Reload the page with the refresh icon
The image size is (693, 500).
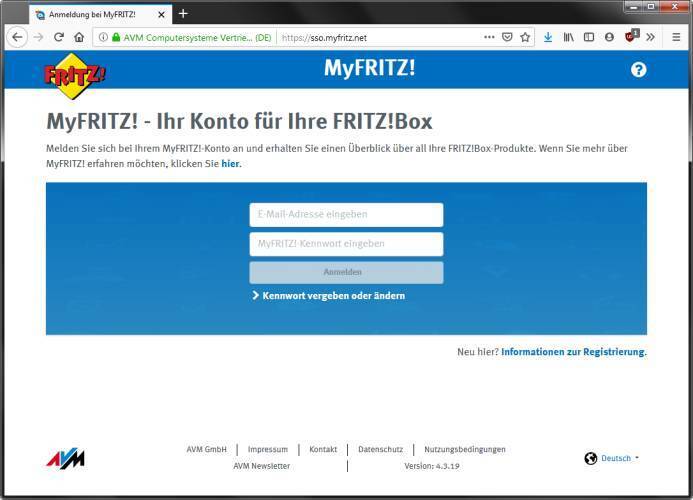[x=58, y=37]
